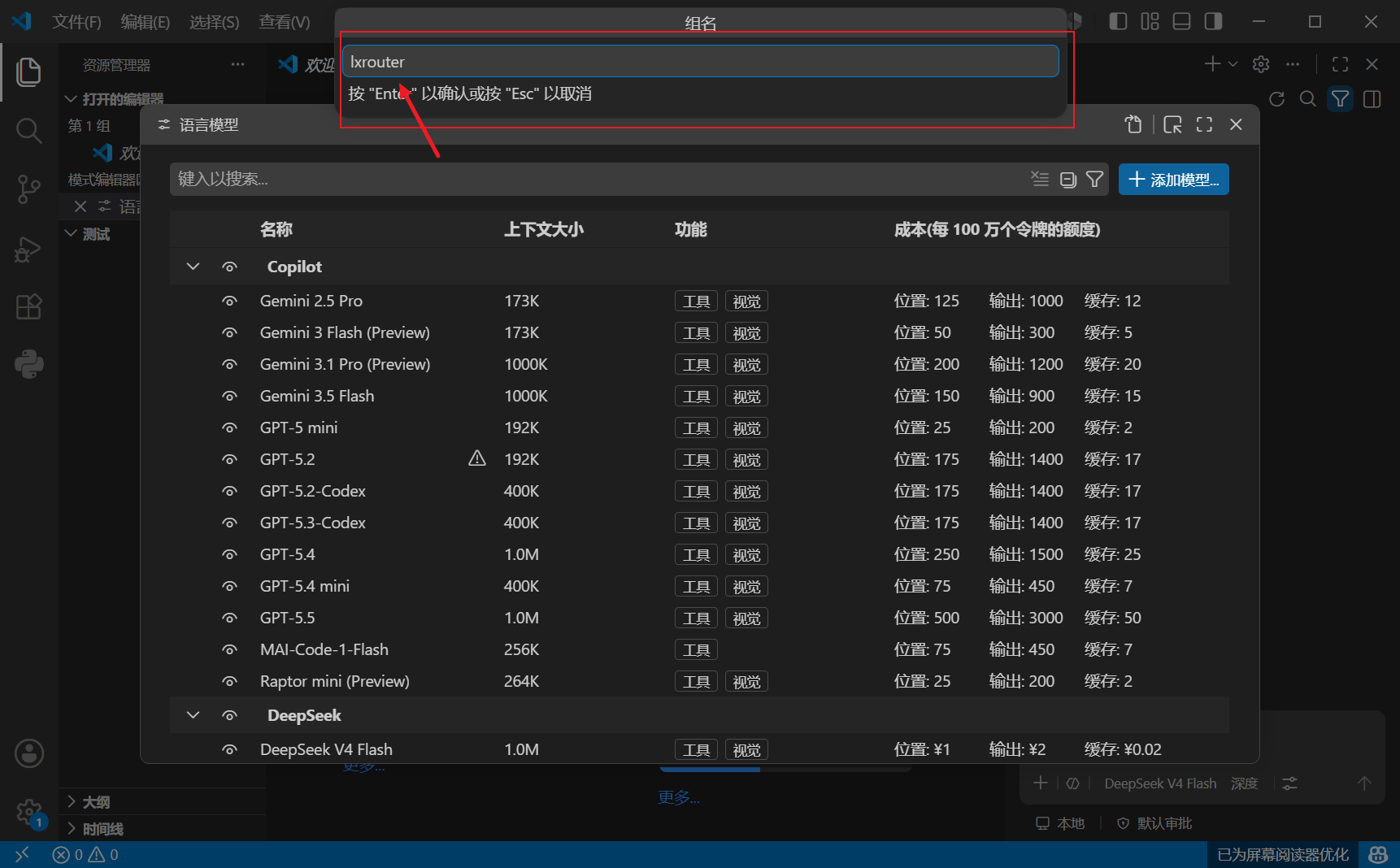Add context with the chat input plus icon
This screenshot has width=1400, height=868.
click(1040, 783)
